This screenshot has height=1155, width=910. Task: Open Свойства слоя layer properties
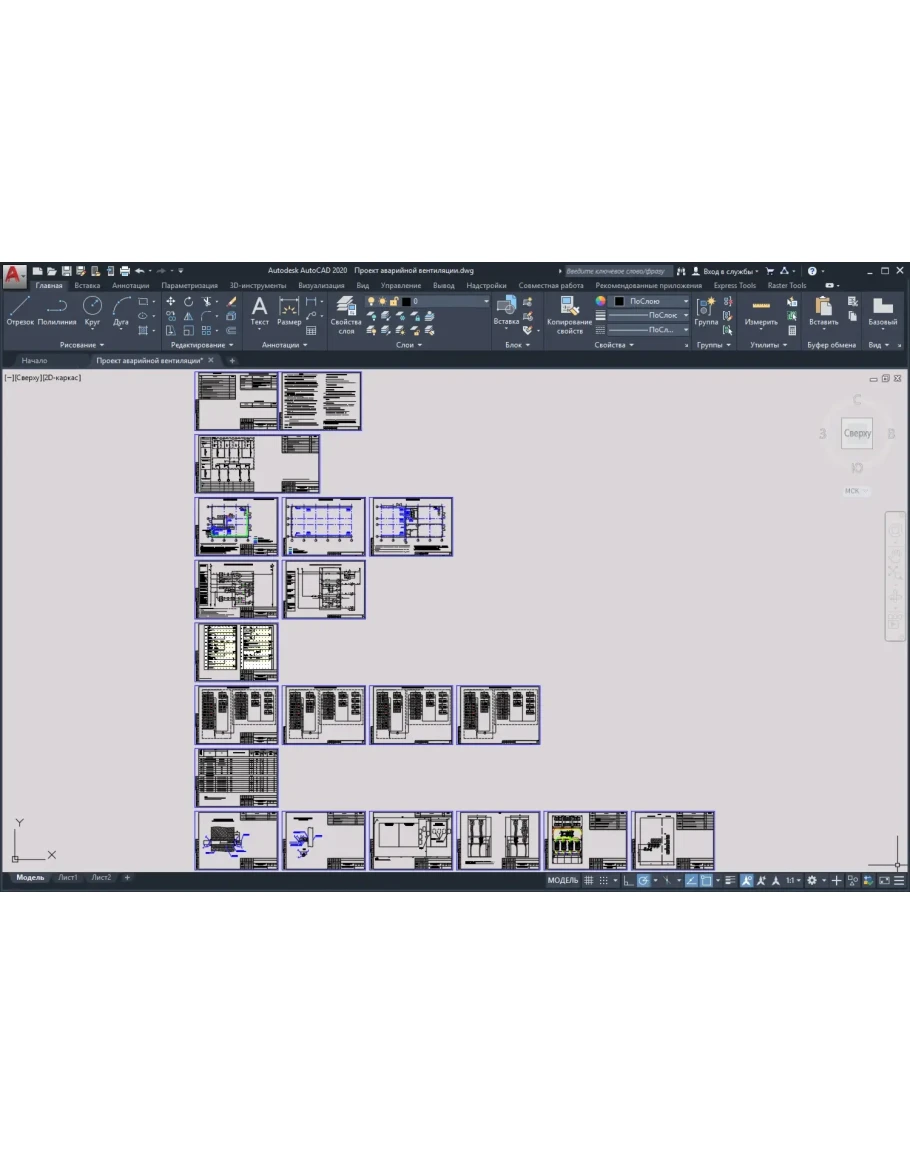pyautogui.click(x=346, y=313)
